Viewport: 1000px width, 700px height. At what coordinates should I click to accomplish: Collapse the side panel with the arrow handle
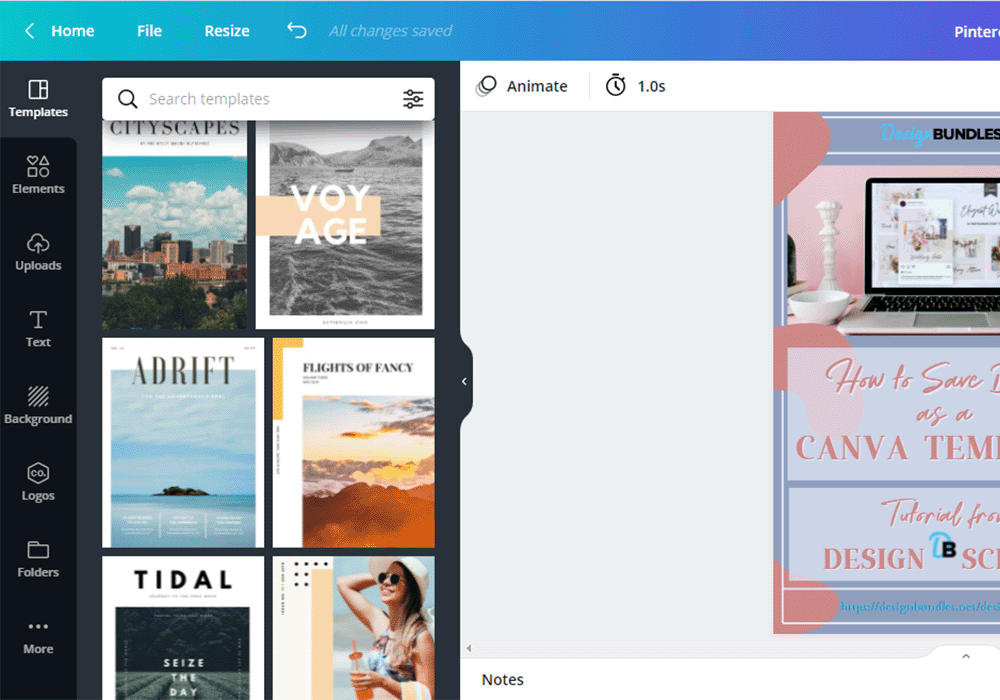point(465,381)
